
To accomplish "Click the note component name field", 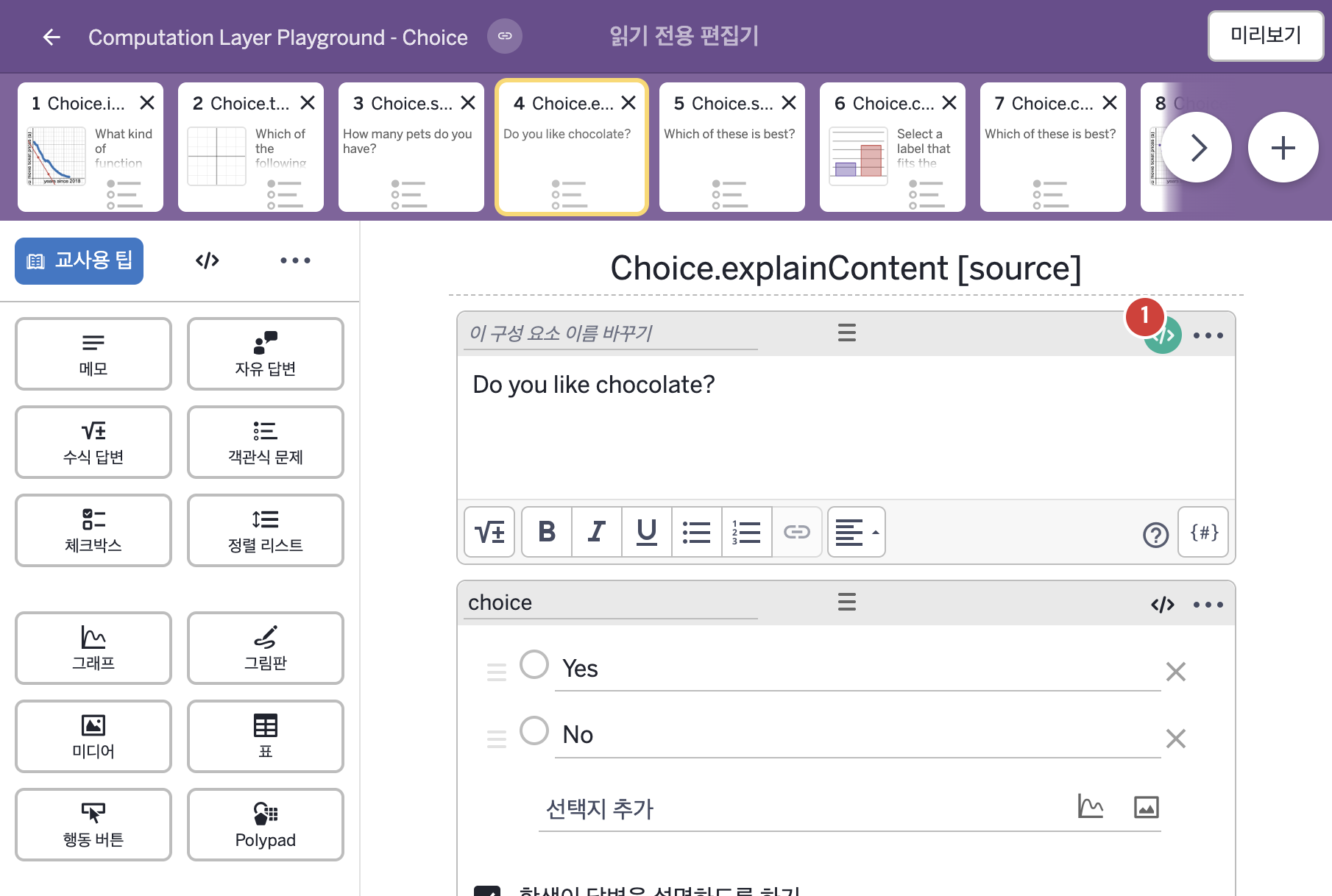I will coord(611,334).
